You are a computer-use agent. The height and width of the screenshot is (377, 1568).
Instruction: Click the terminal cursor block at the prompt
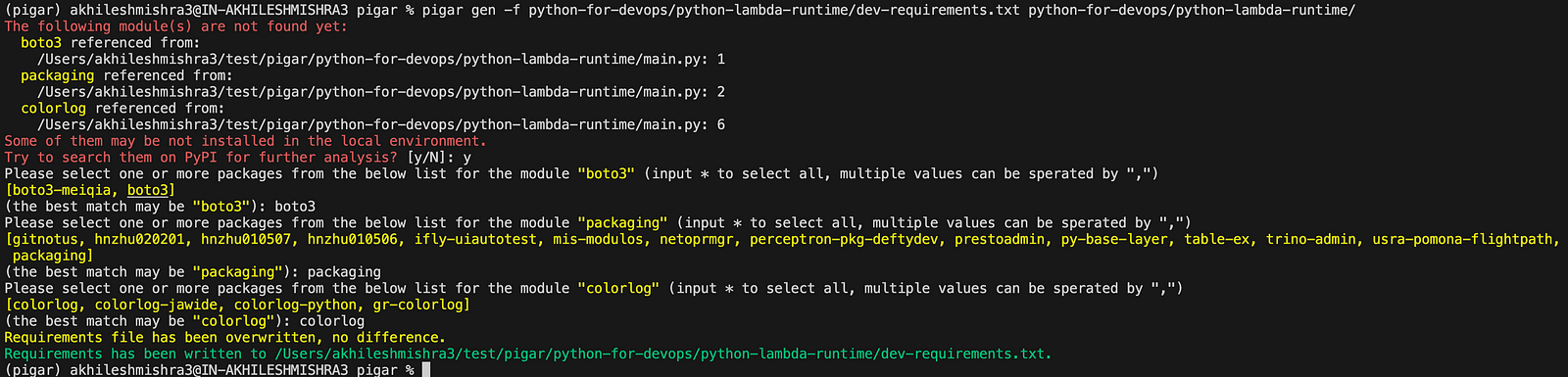pyautogui.click(x=426, y=370)
